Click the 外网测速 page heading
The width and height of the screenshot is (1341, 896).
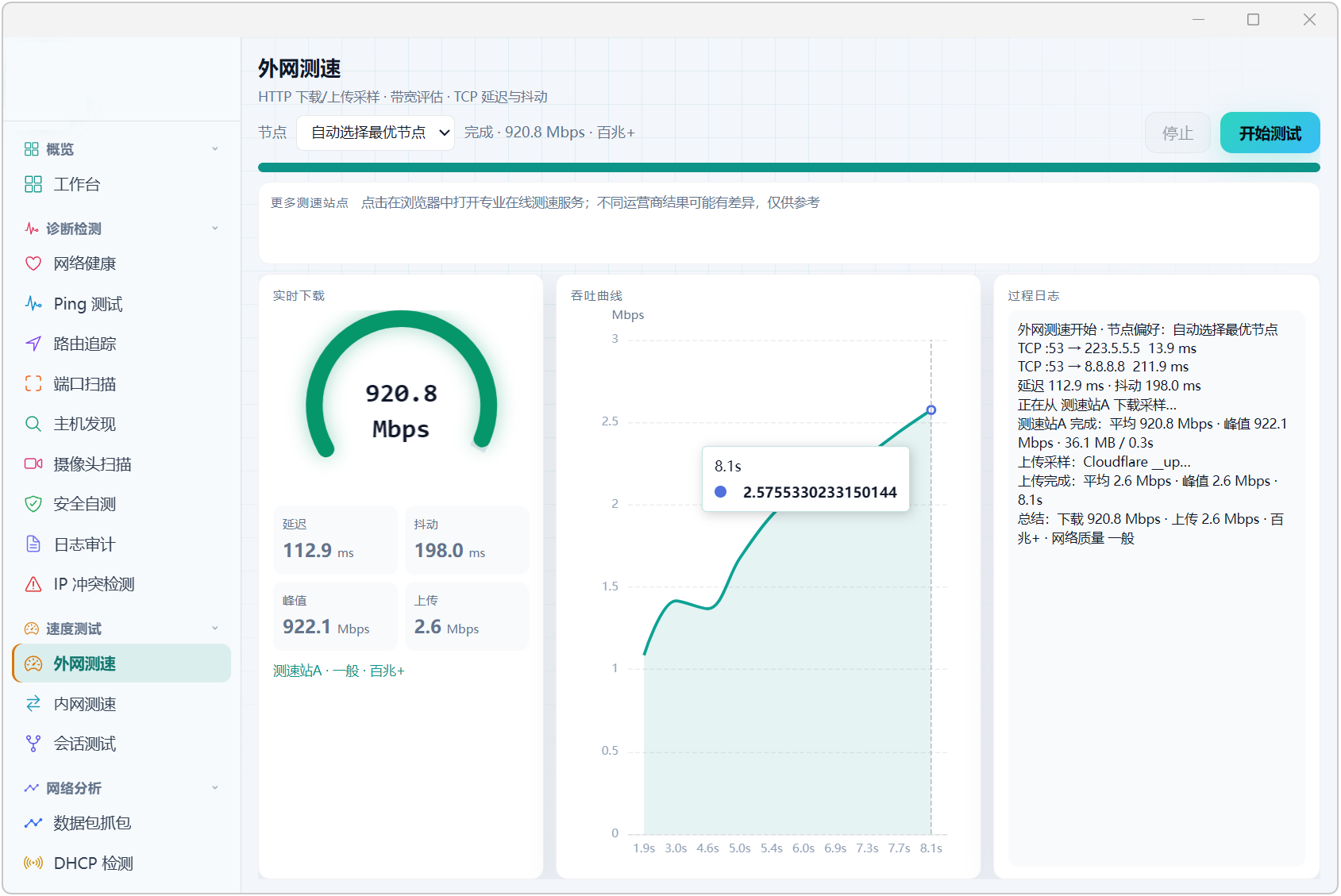tap(299, 68)
